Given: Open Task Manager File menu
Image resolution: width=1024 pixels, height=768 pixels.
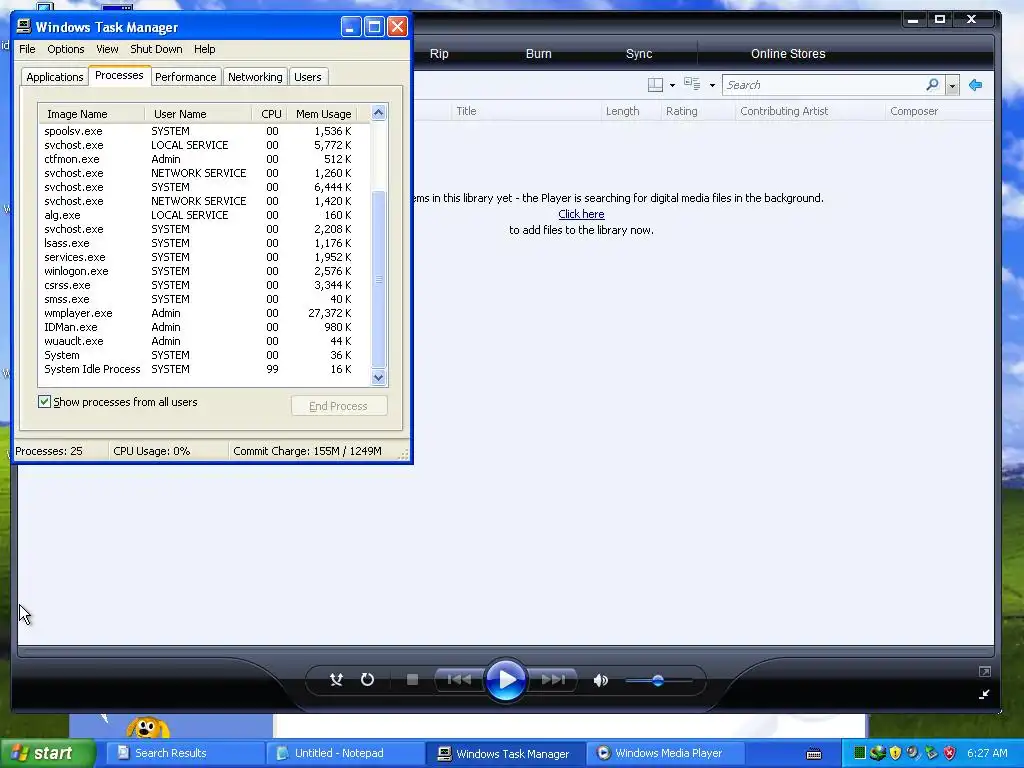Looking at the screenshot, I should pyautogui.click(x=27, y=49).
